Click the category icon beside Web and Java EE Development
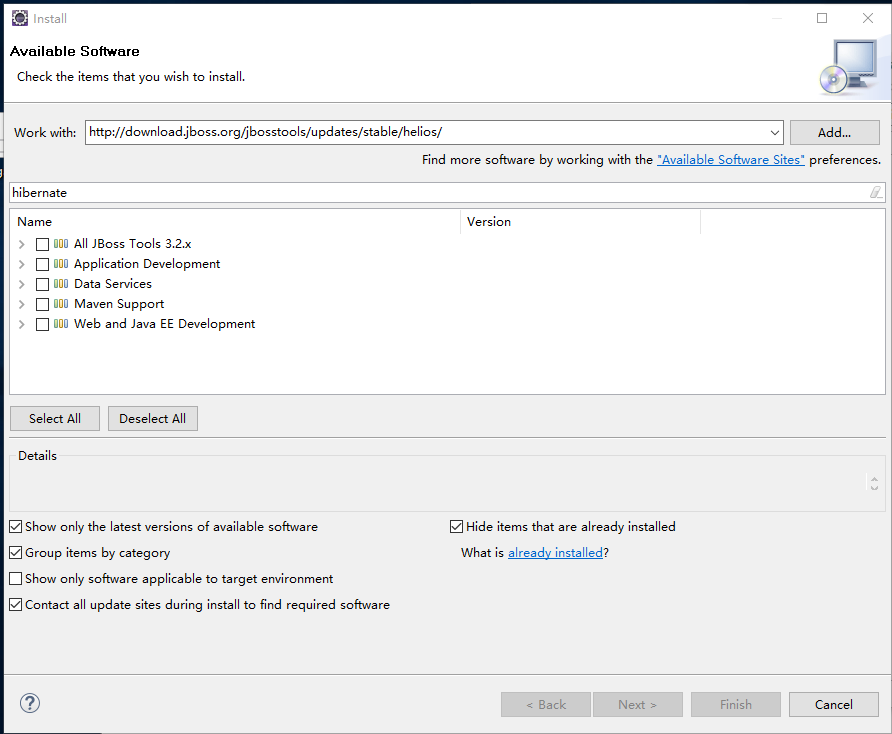This screenshot has width=892, height=734. pos(61,324)
